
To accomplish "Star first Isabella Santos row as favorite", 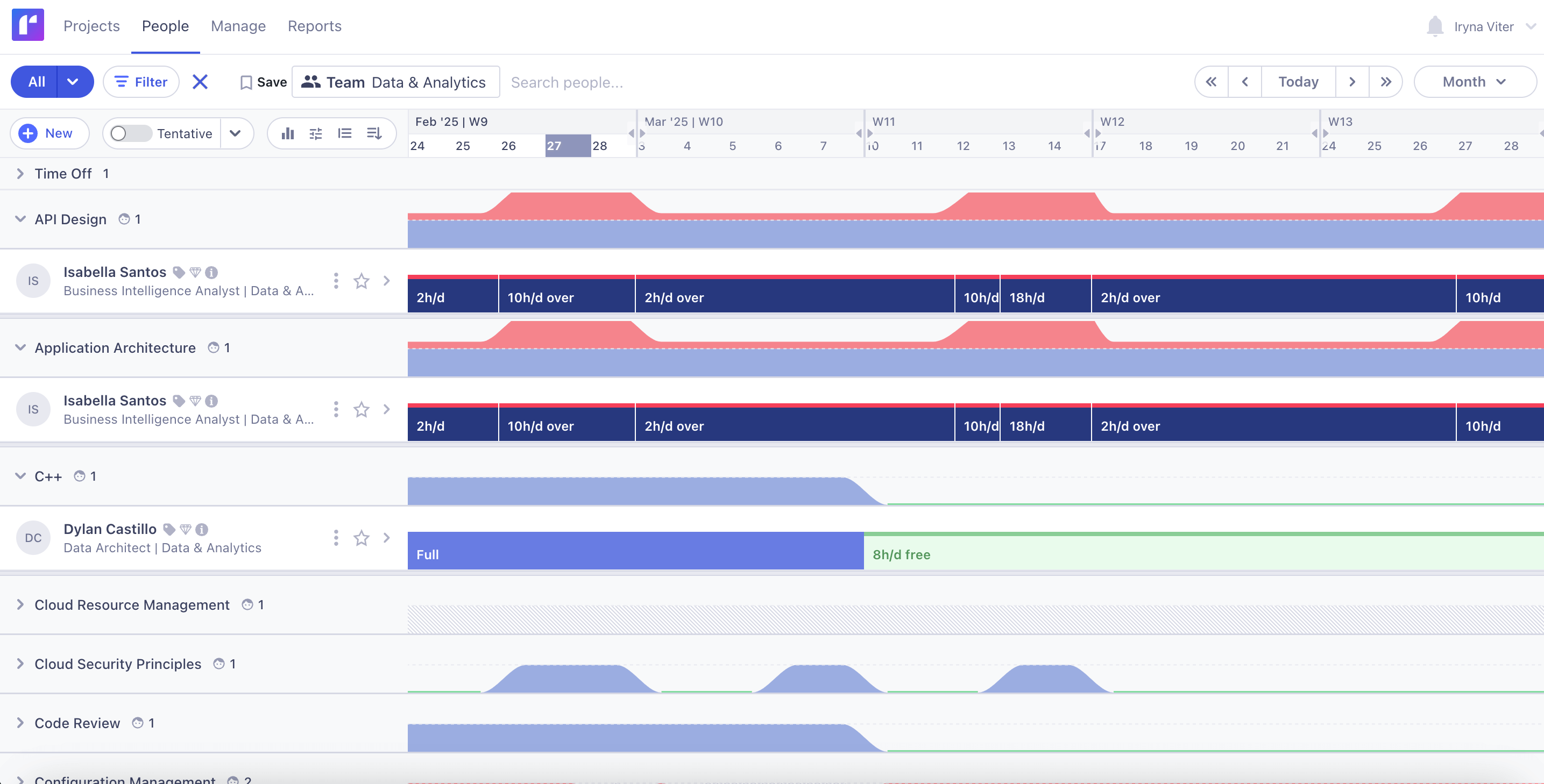I will pos(362,281).
